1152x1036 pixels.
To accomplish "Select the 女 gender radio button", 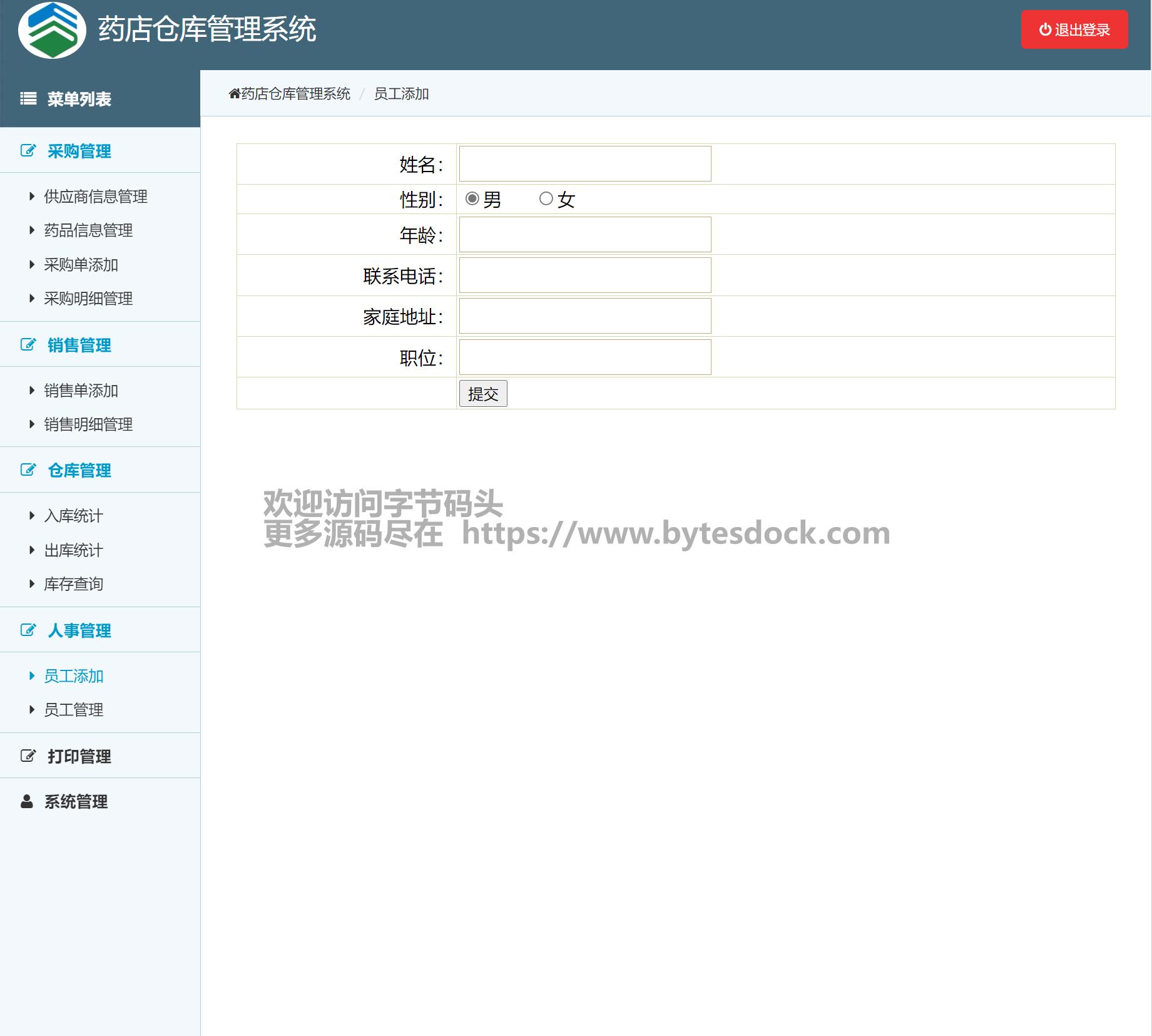I will (x=546, y=199).
